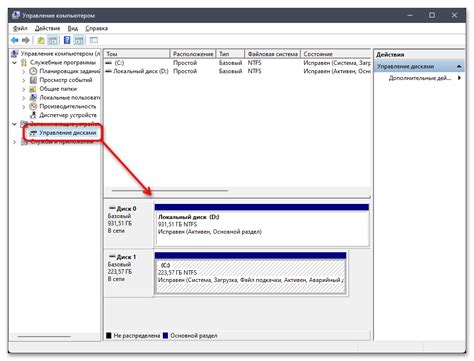The width and height of the screenshot is (474, 361).
Task: Expand the Локальные пользователи node
Action: tap(24, 98)
